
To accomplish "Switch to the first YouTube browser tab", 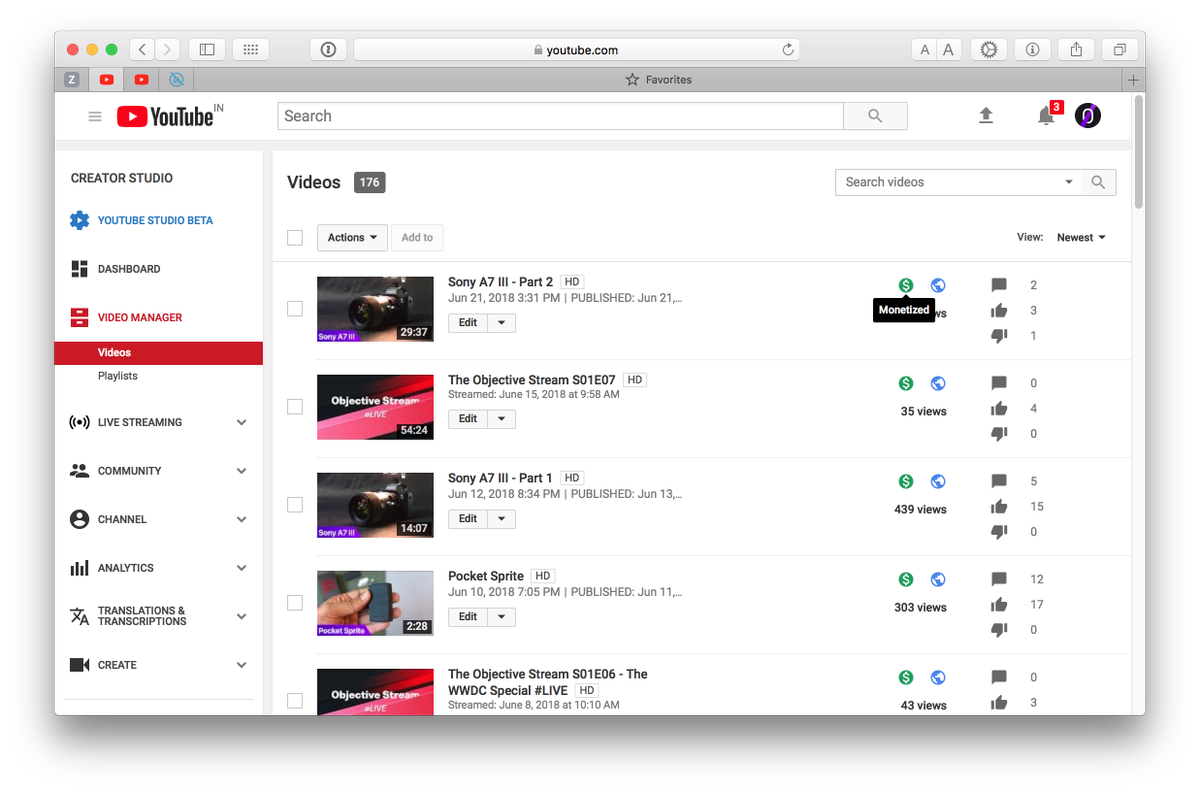I will tap(106, 80).
